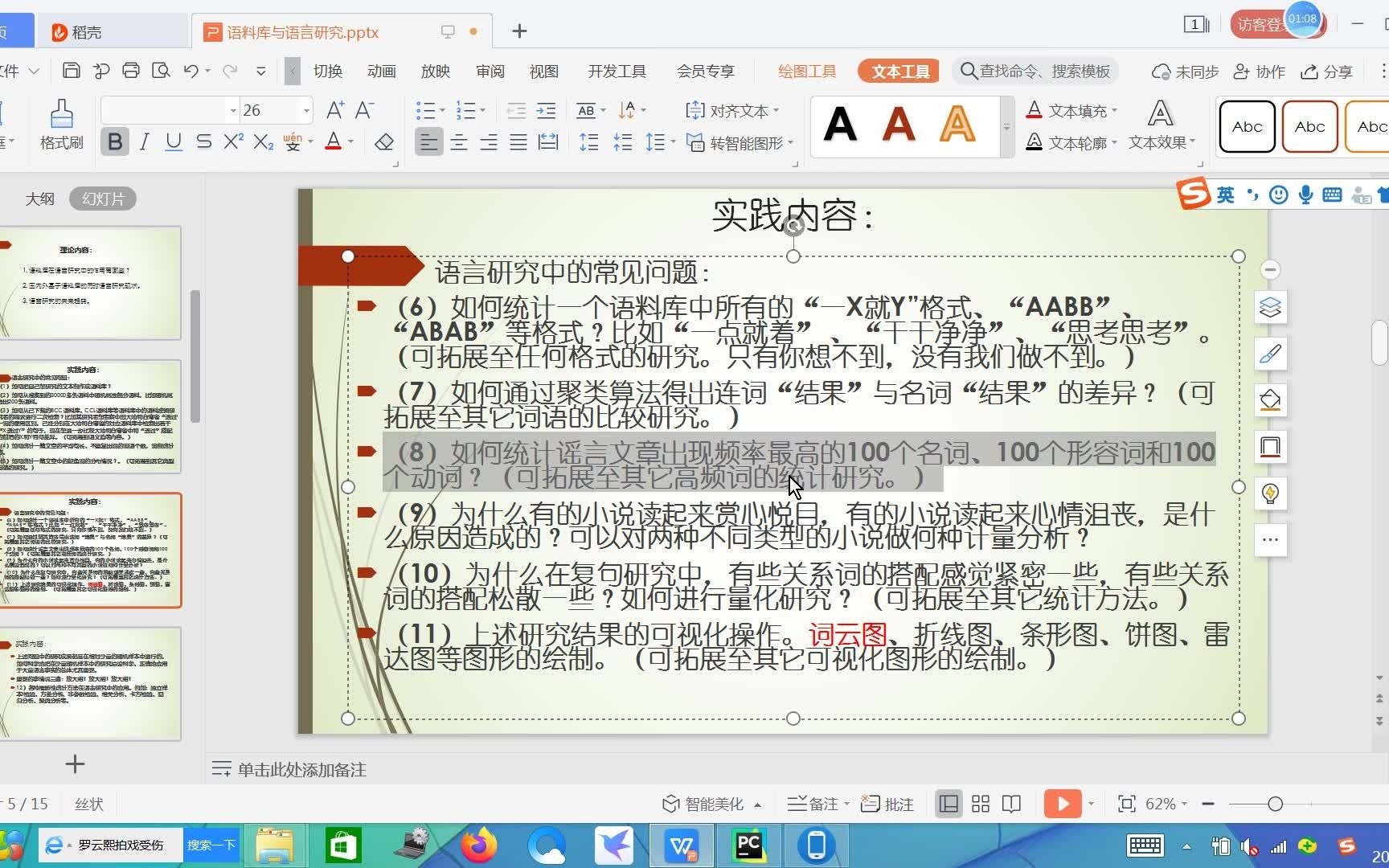
Task: Clear formatting with the eraser icon
Action: tap(384, 142)
